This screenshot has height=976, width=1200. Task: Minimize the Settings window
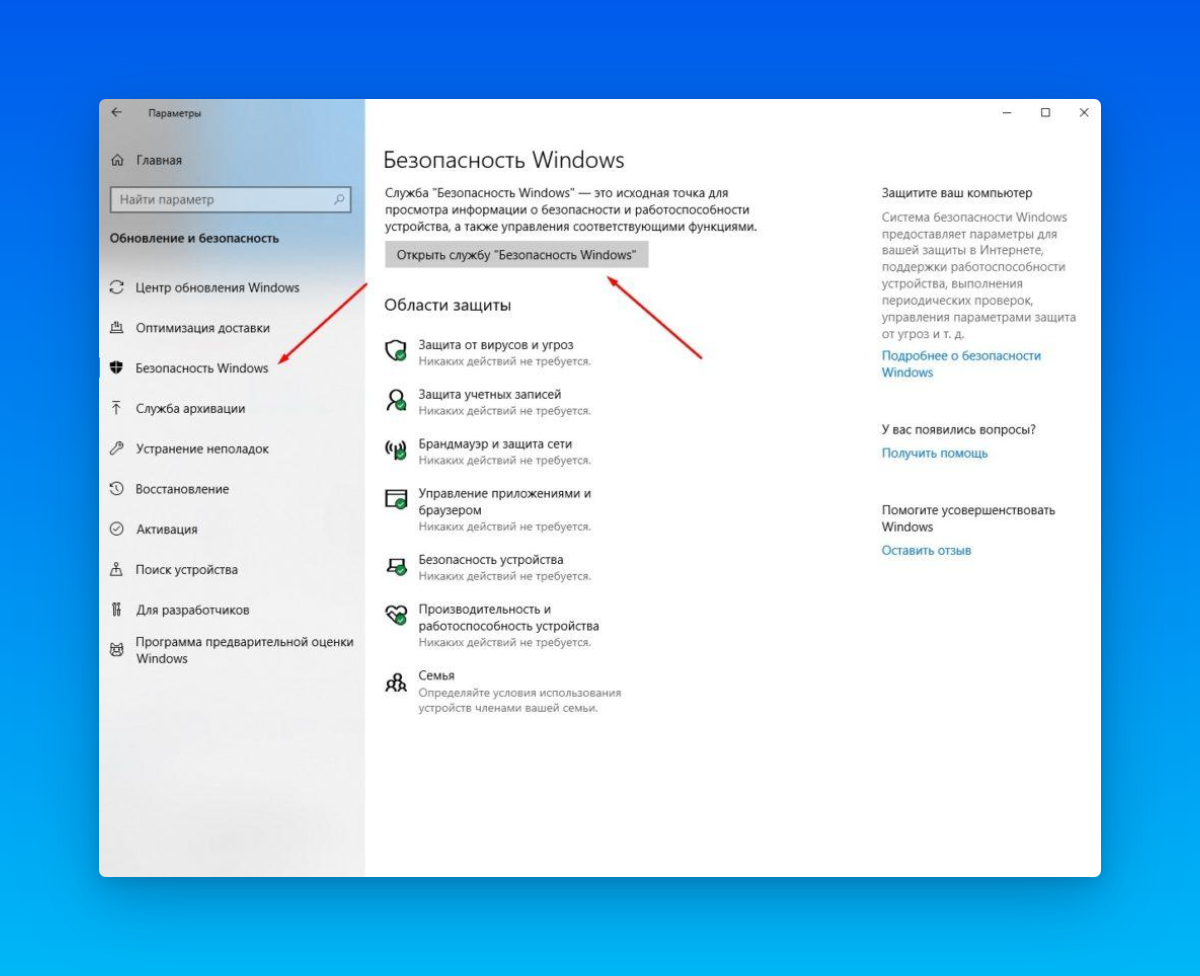click(x=1007, y=113)
